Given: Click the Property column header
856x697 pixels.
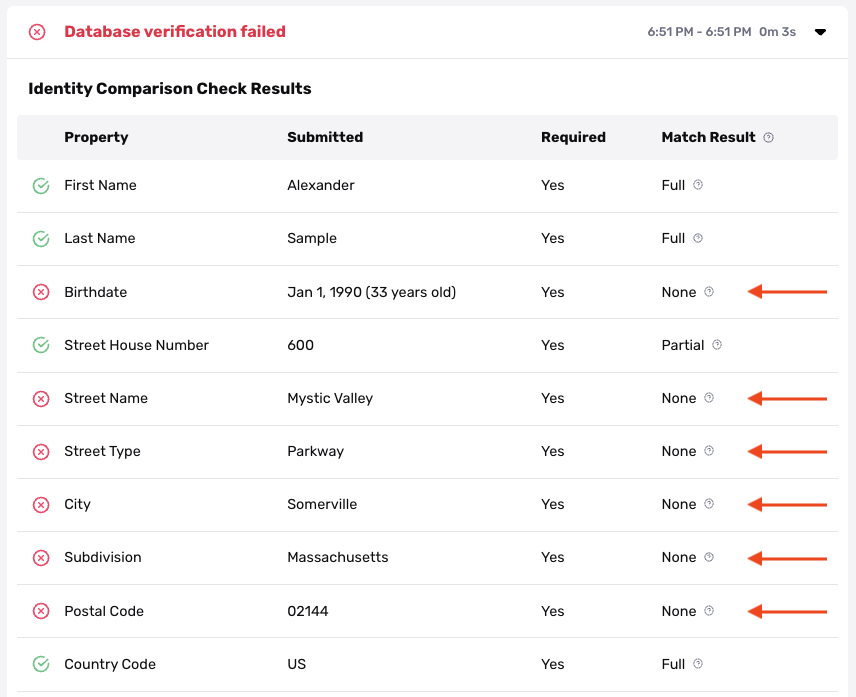Looking at the screenshot, I should tap(96, 137).
